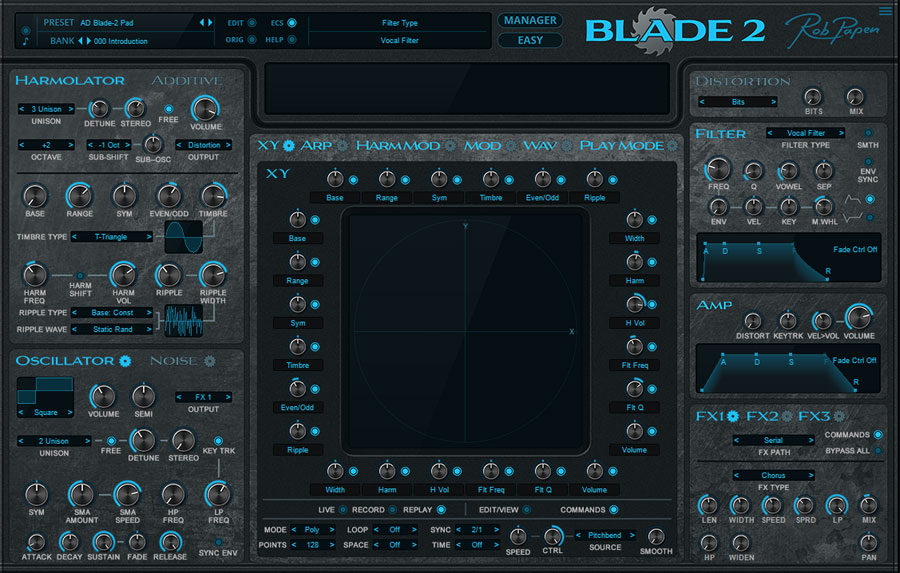Open the Serial FX path selector
The width and height of the screenshot is (900, 573).
tap(773, 440)
